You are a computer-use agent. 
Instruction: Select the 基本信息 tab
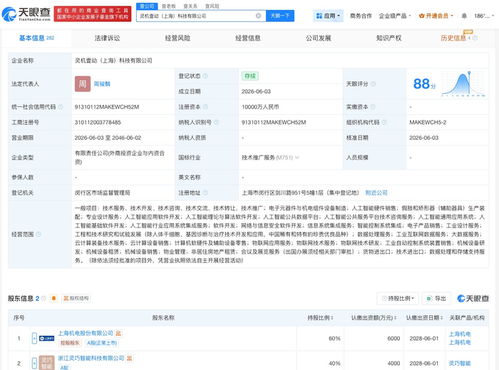point(37,38)
